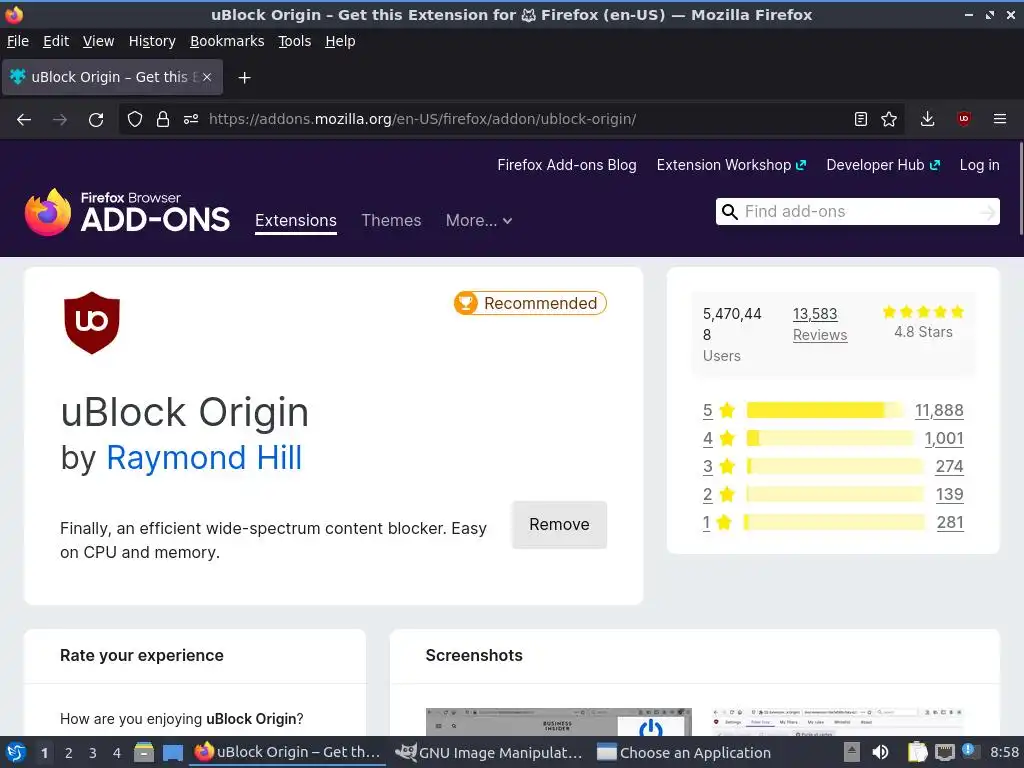The width and height of the screenshot is (1024, 768).
Task: Open Developer Hub link
Action: coord(883,165)
